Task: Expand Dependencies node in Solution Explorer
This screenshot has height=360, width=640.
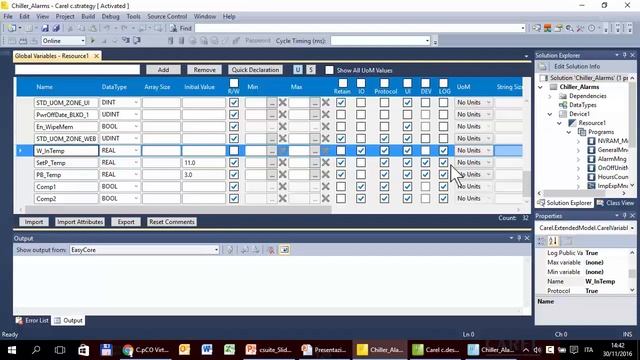Action: [550, 96]
